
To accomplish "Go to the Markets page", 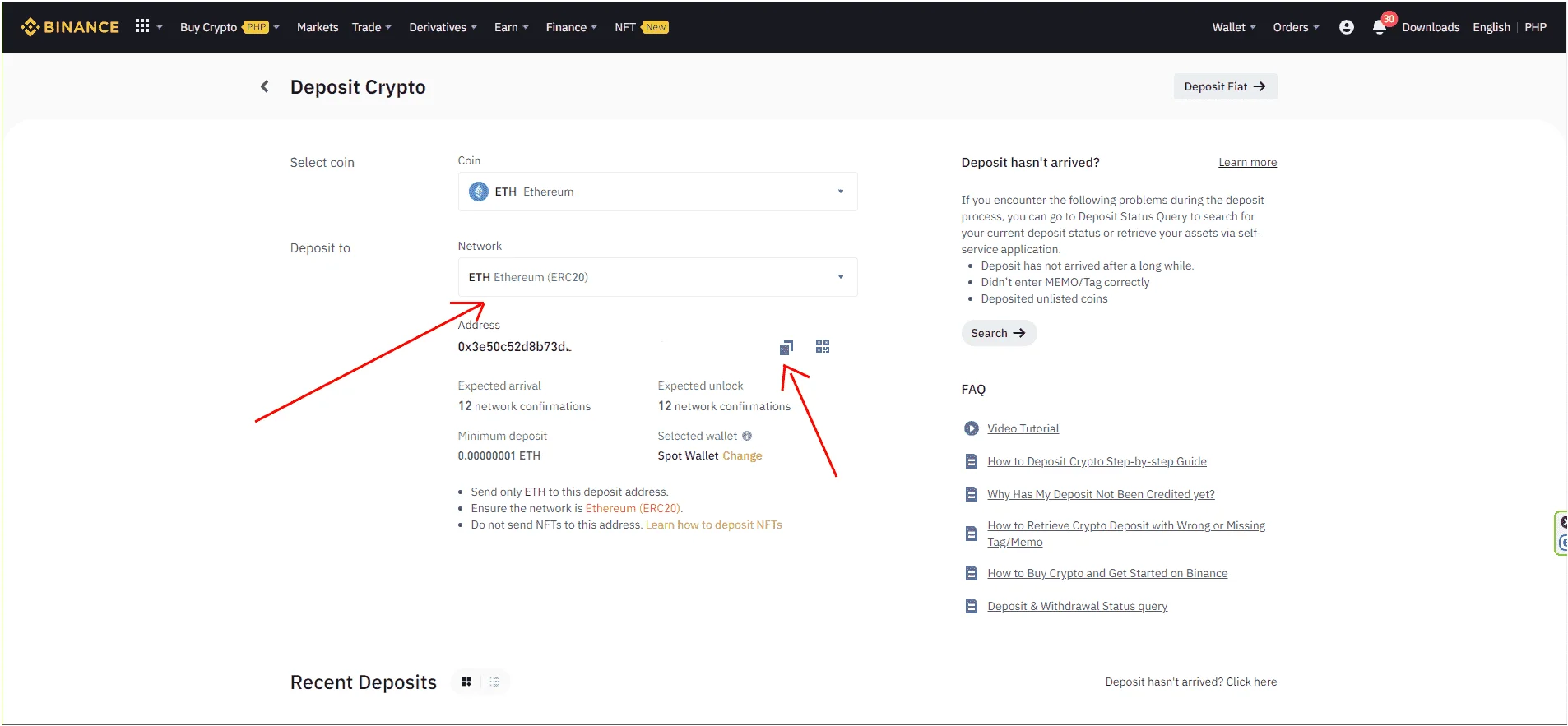I will pos(318,27).
